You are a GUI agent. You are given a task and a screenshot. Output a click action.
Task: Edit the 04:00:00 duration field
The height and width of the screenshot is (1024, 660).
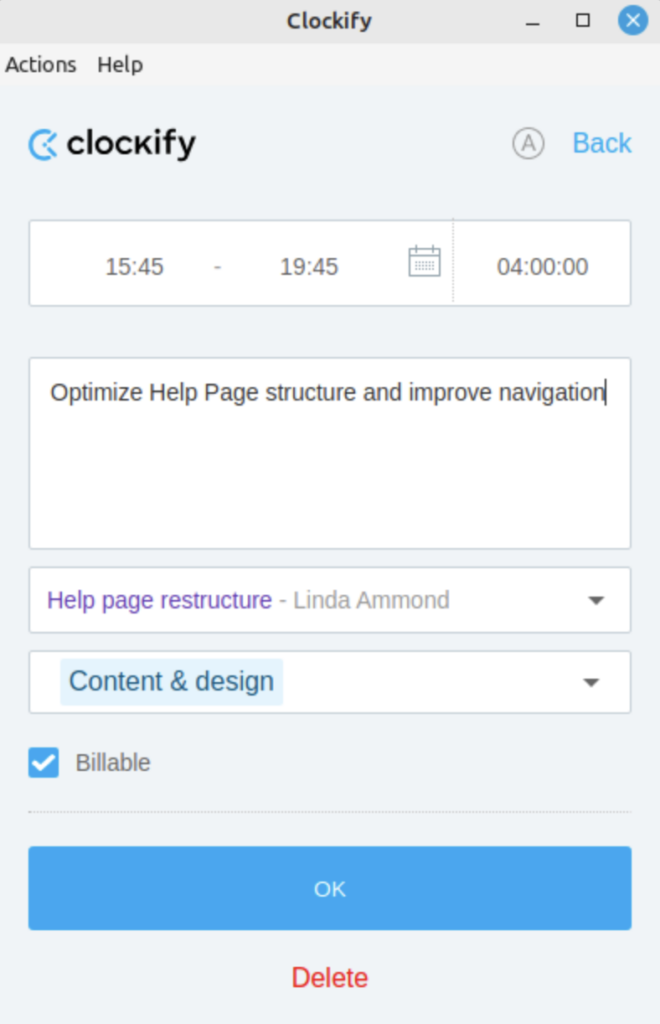click(542, 266)
